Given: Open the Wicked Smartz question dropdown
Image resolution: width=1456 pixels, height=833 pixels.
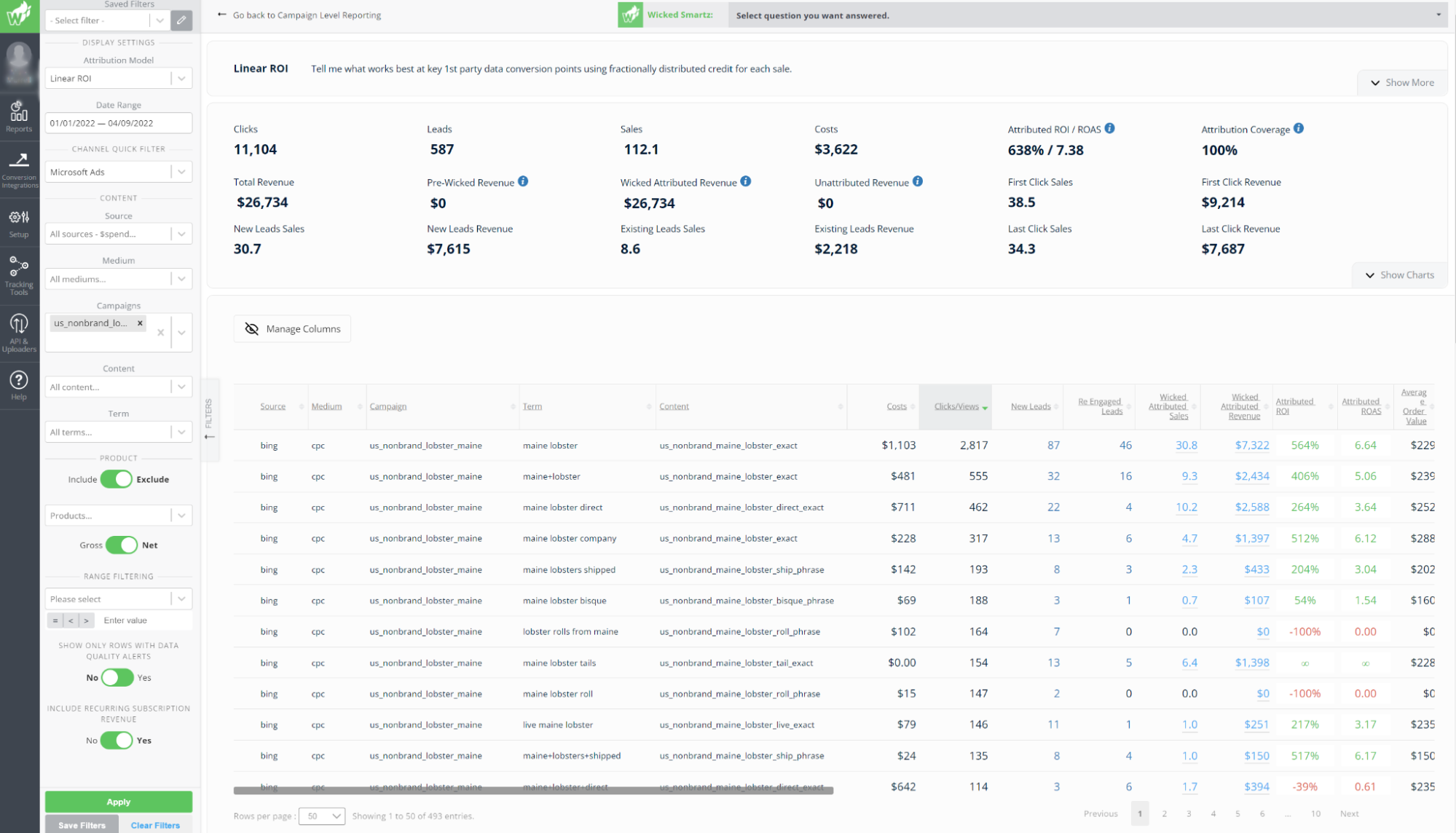Looking at the screenshot, I should coord(1087,15).
